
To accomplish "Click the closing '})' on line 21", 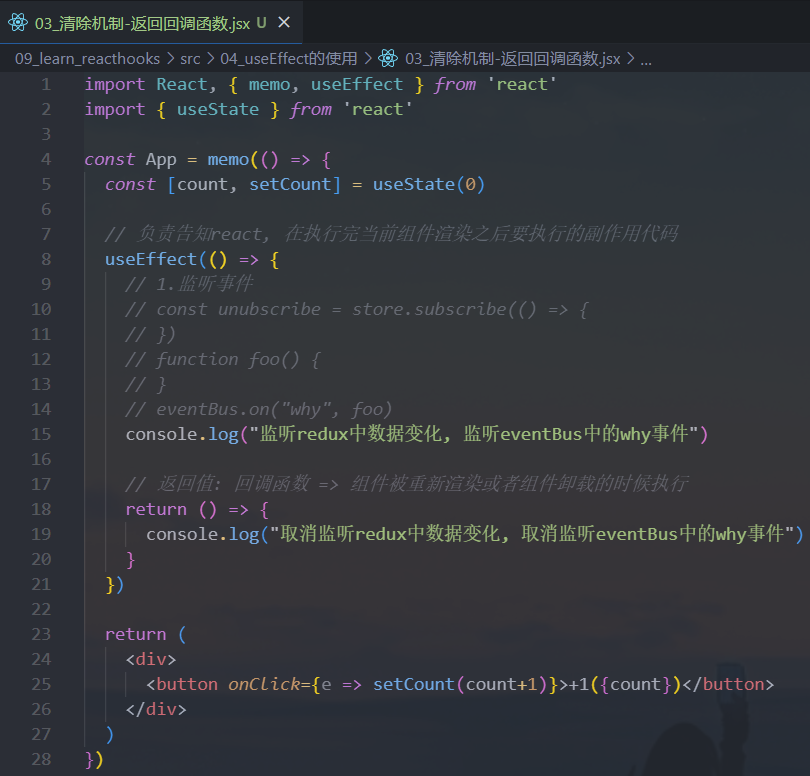I will pyautogui.click(x=114, y=585).
